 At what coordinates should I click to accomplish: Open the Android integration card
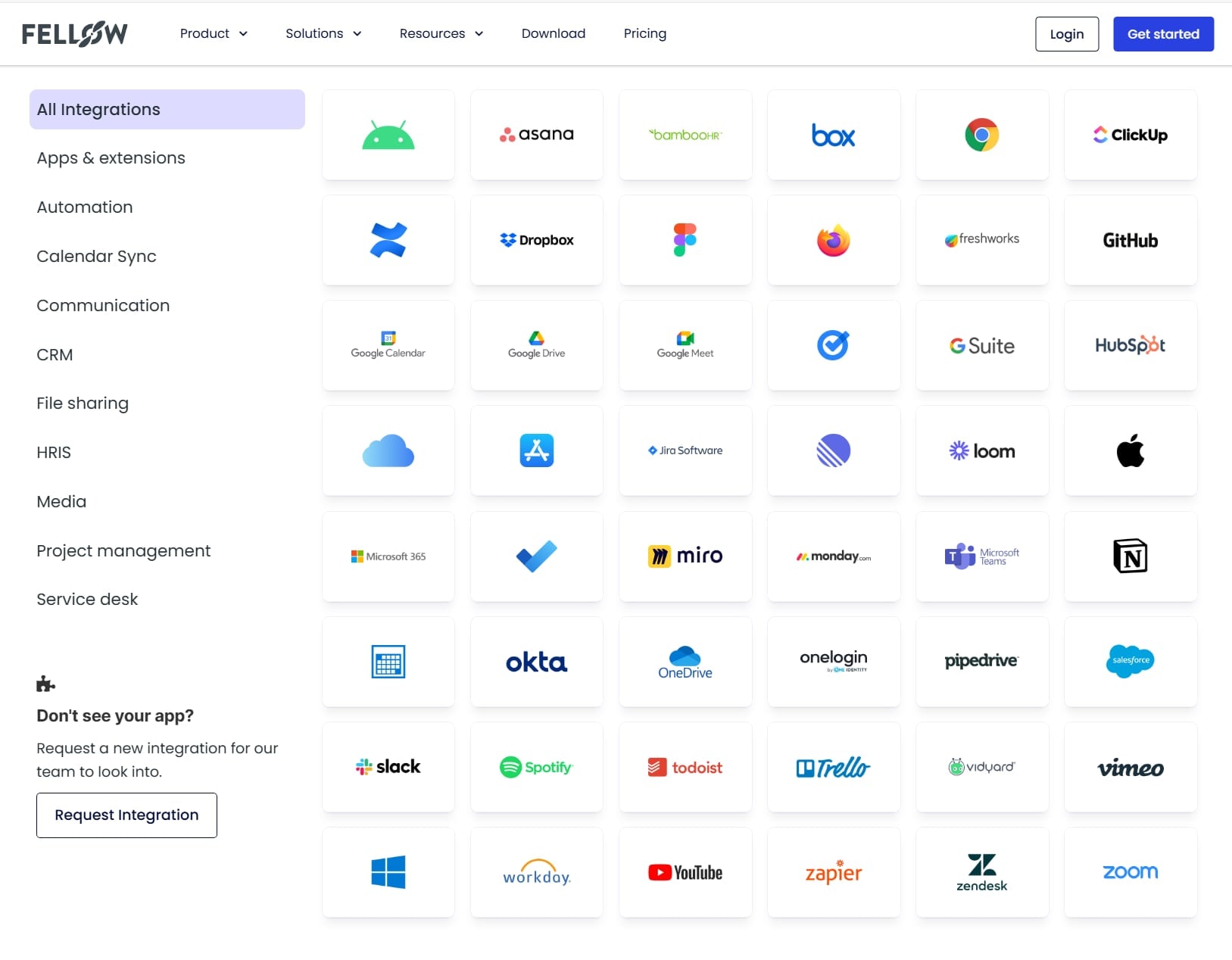click(388, 135)
